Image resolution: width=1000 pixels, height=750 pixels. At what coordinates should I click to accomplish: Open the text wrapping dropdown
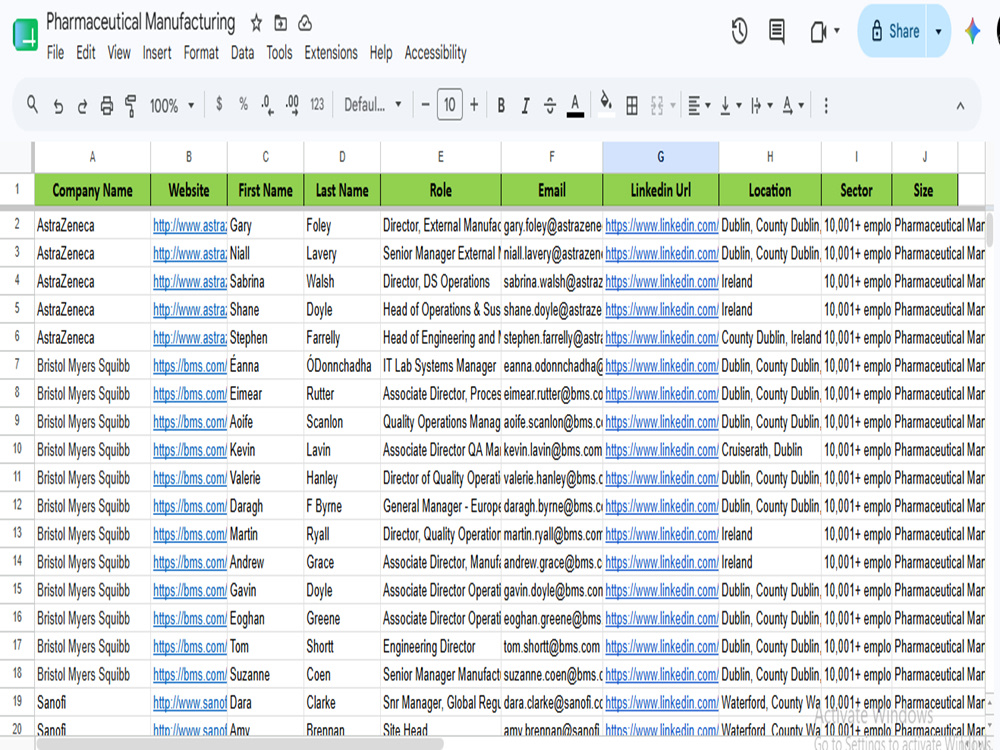(761, 106)
